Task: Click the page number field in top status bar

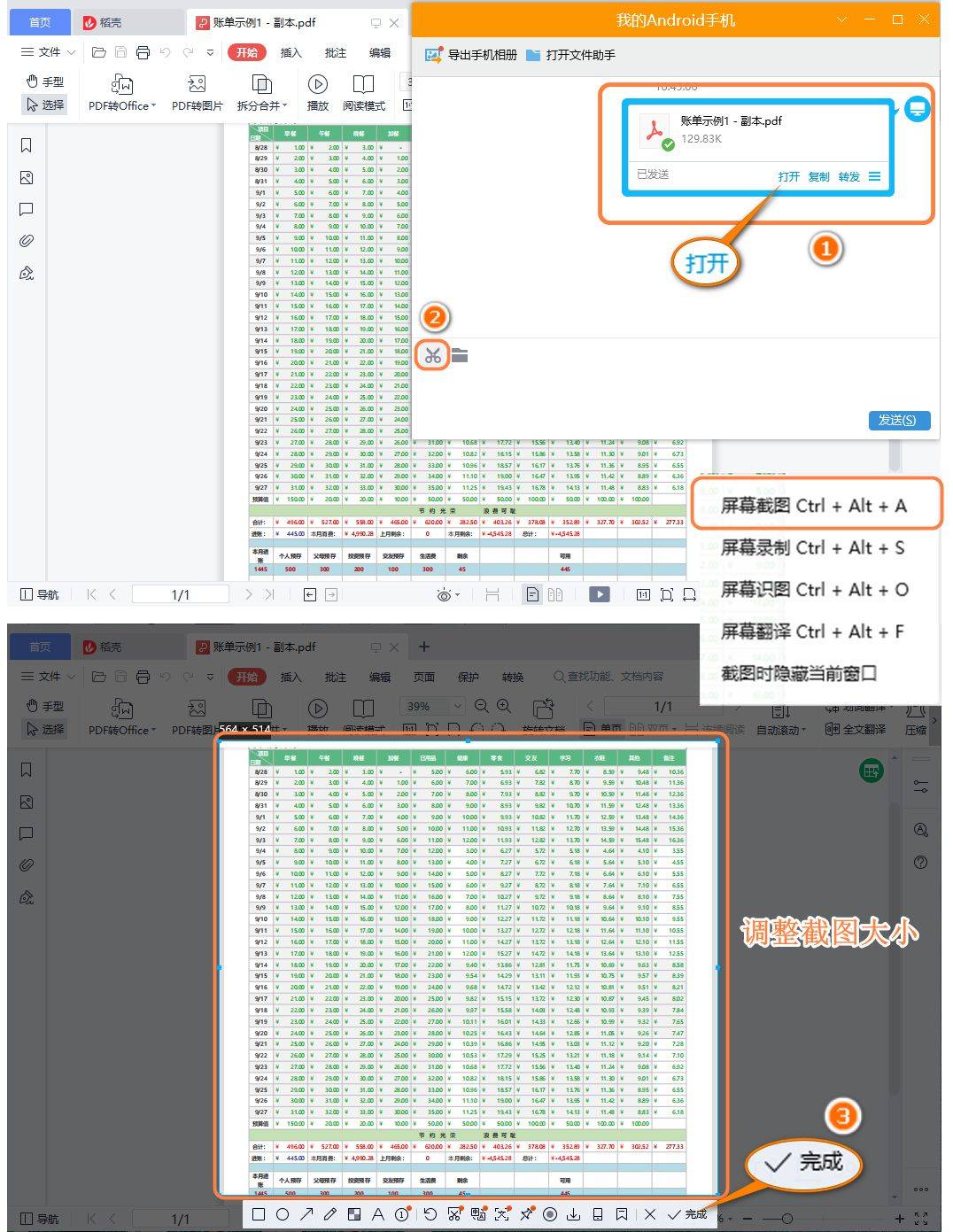Action: pyautogui.click(x=181, y=594)
